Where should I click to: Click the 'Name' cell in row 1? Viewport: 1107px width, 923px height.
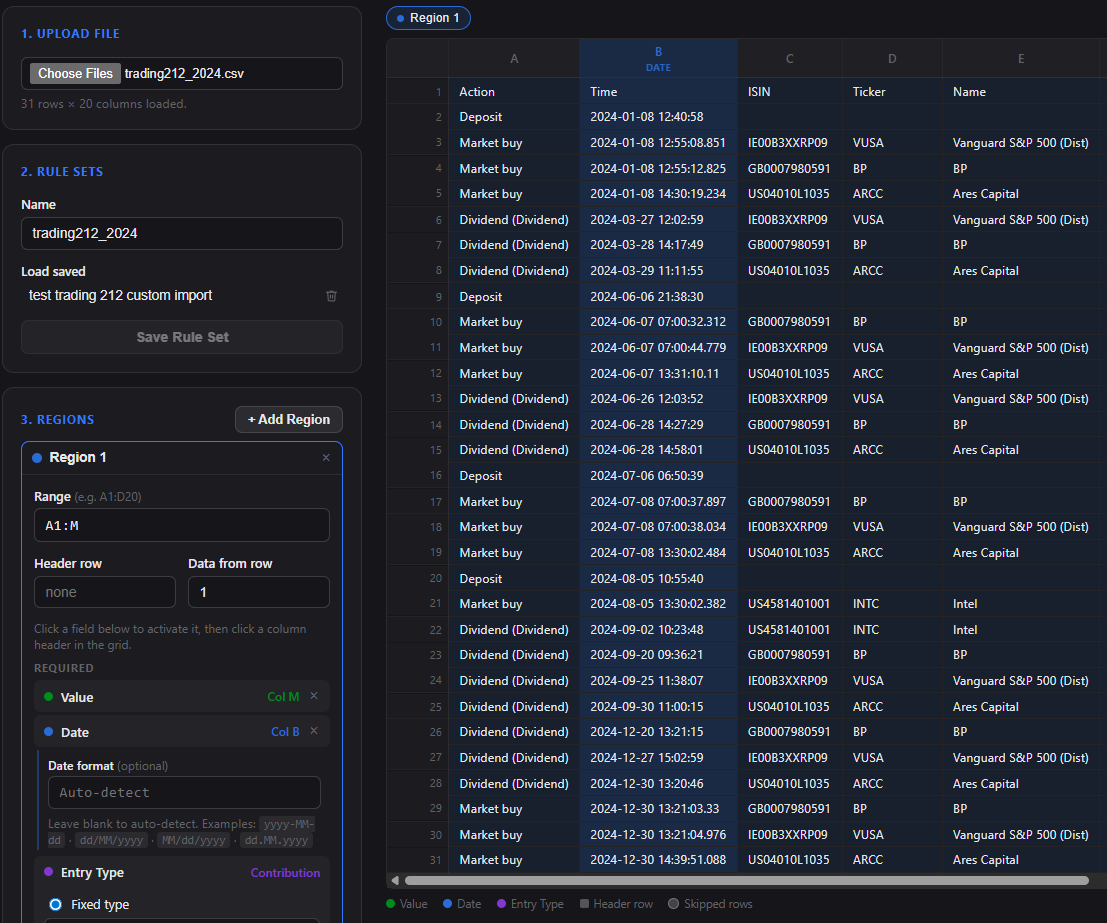pyautogui.click(x=1021, y=92)
